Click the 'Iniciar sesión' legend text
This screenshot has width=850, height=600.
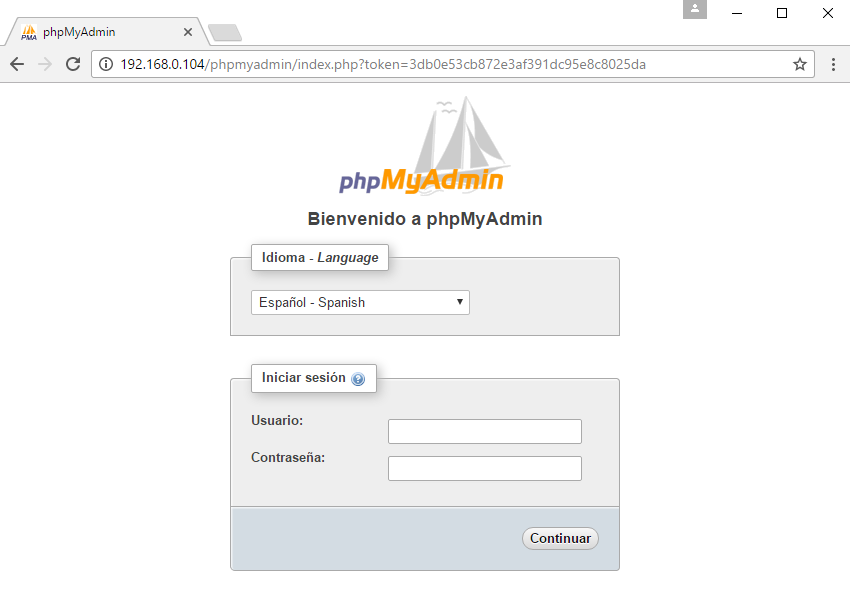(304, 378)
